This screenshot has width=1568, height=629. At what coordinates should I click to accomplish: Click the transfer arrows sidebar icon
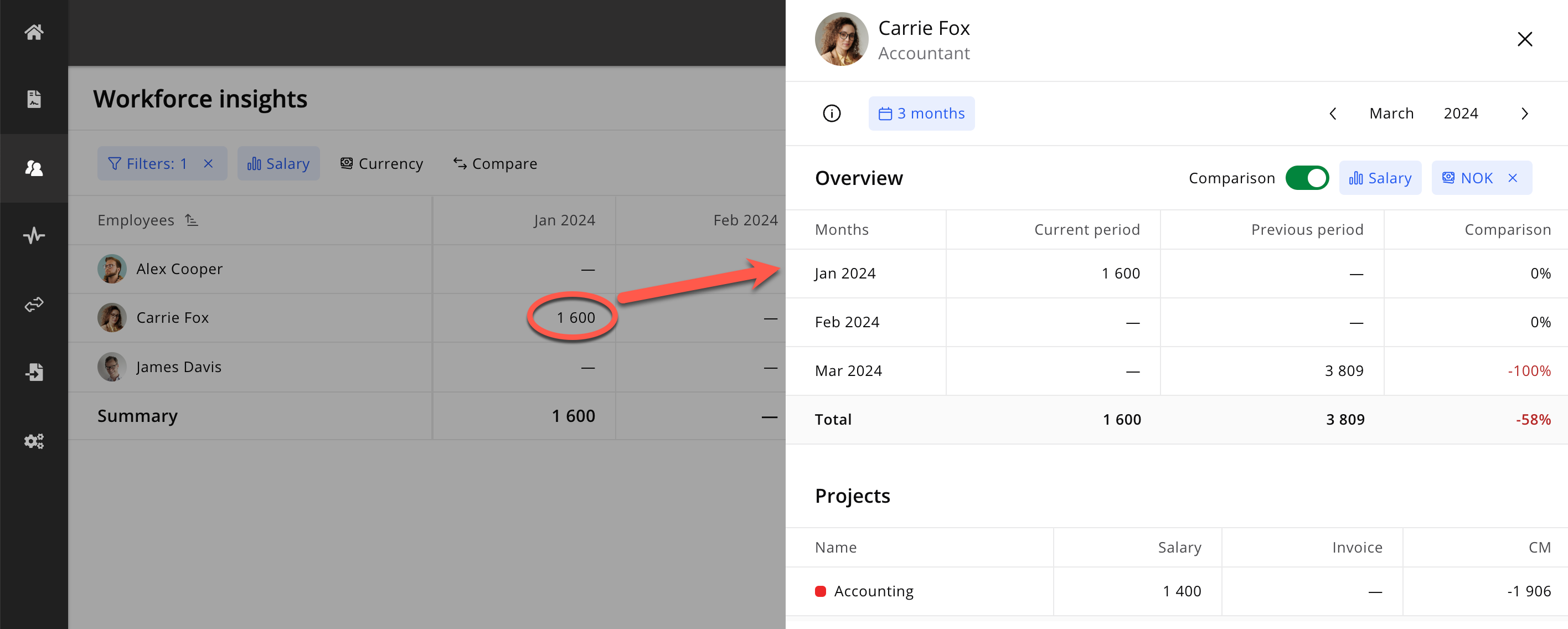(34, 304)
